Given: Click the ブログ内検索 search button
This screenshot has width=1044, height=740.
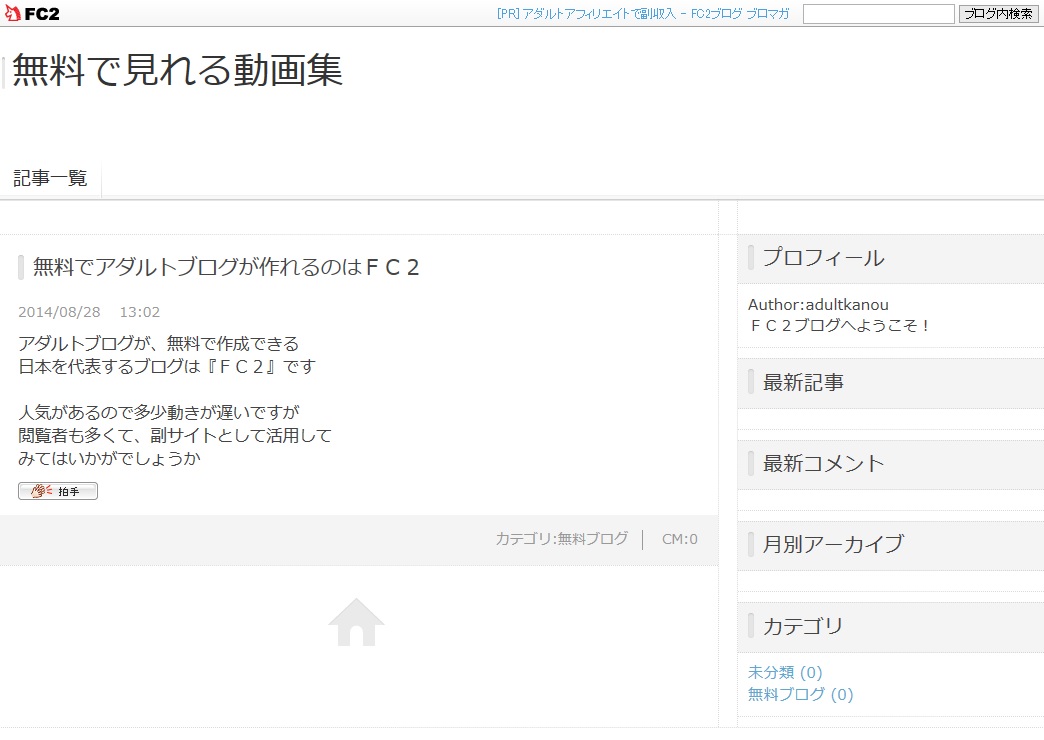Looking at the screenshot, I should pos(998,13).
